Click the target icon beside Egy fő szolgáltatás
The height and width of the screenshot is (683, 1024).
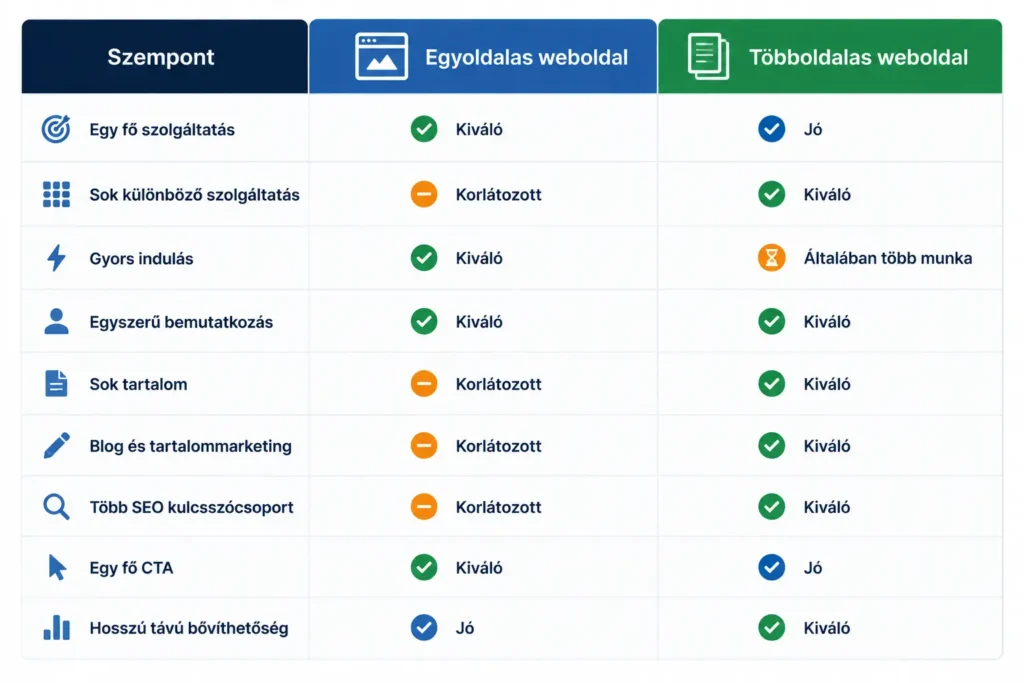click(x=56, y=129)
